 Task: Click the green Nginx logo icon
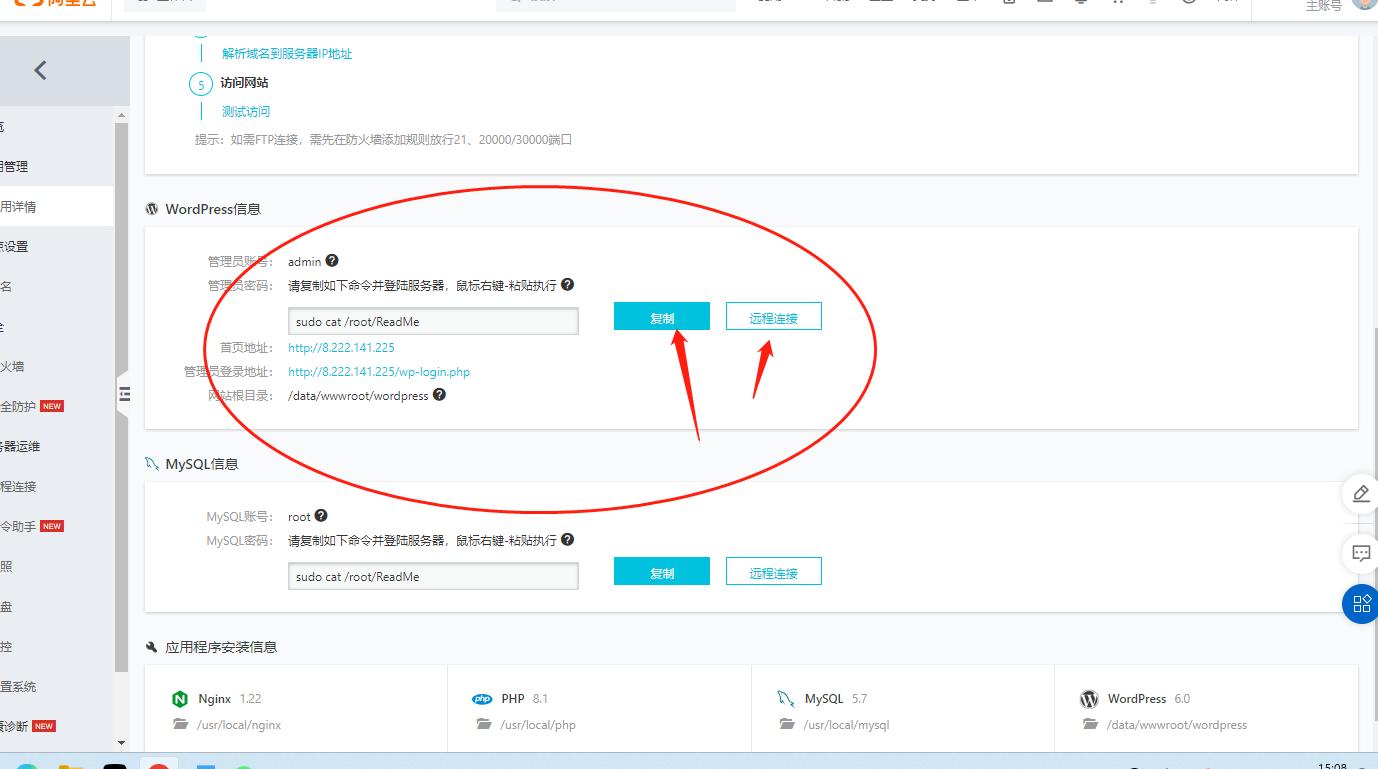pos(180,699)
